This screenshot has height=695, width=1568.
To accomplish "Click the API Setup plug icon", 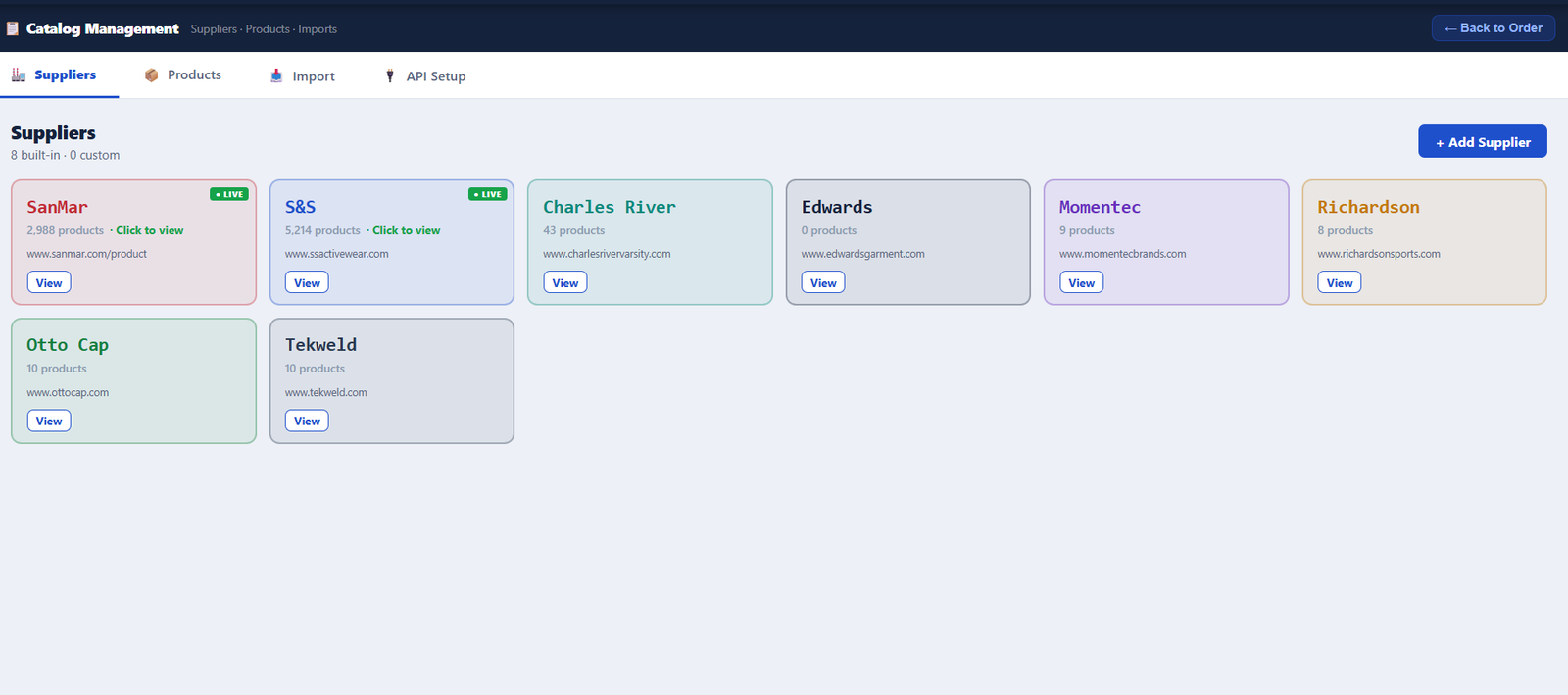I will click(x=390, y=75).
